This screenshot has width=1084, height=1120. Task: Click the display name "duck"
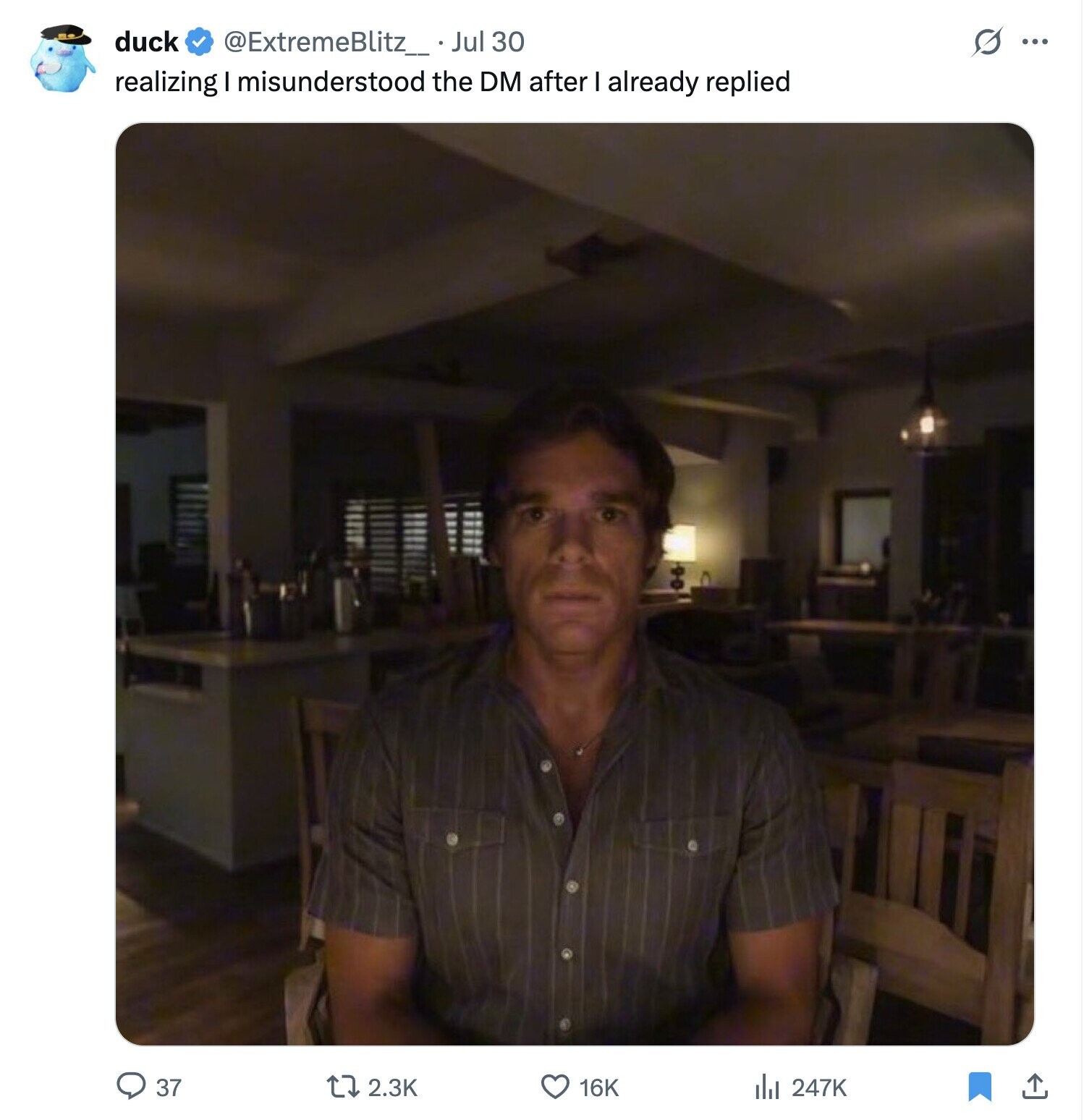tap(146, 42)
